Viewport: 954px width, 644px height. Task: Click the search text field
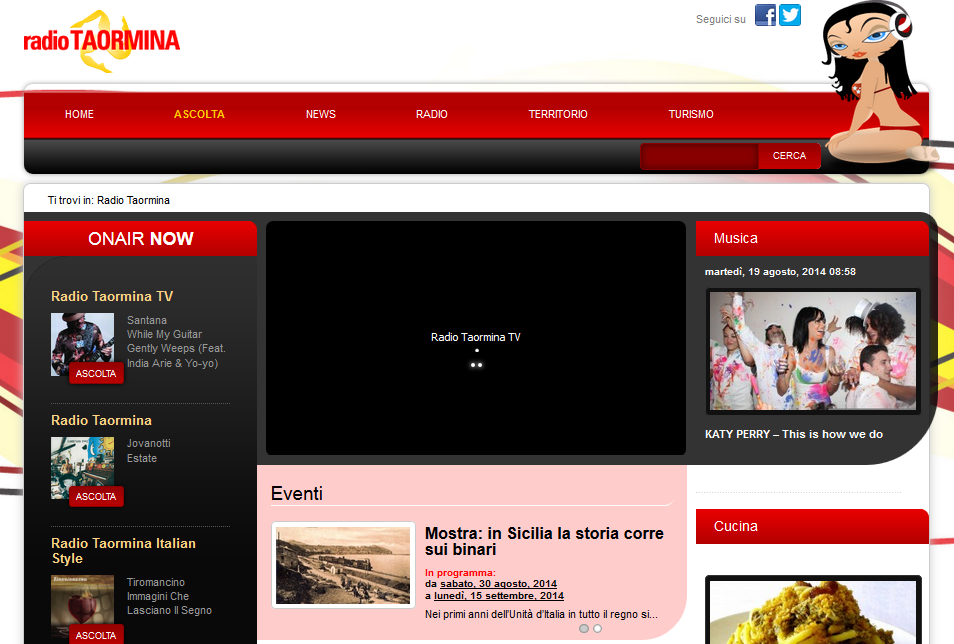[x=700, y=156]
